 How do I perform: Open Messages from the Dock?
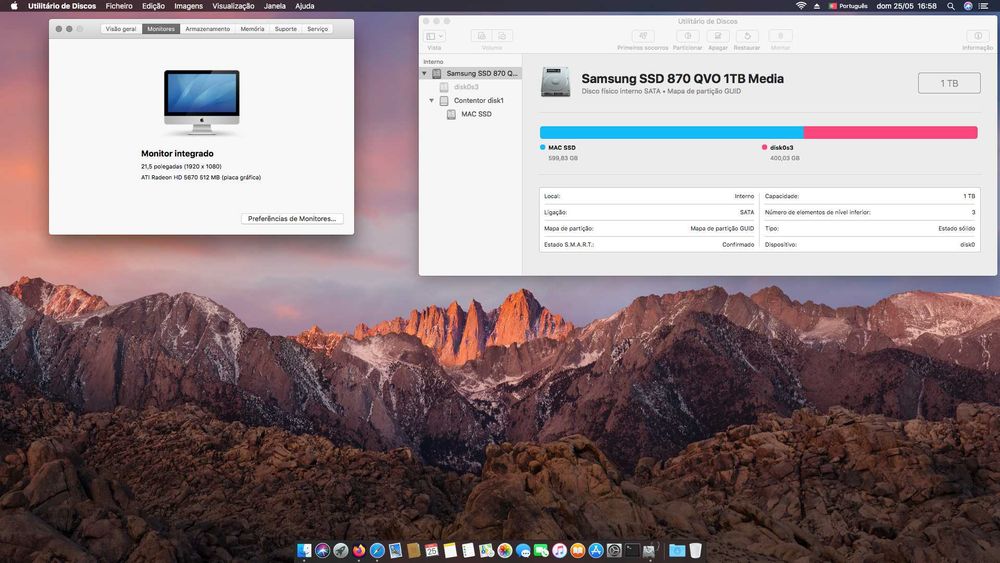(x=523, y=550)
